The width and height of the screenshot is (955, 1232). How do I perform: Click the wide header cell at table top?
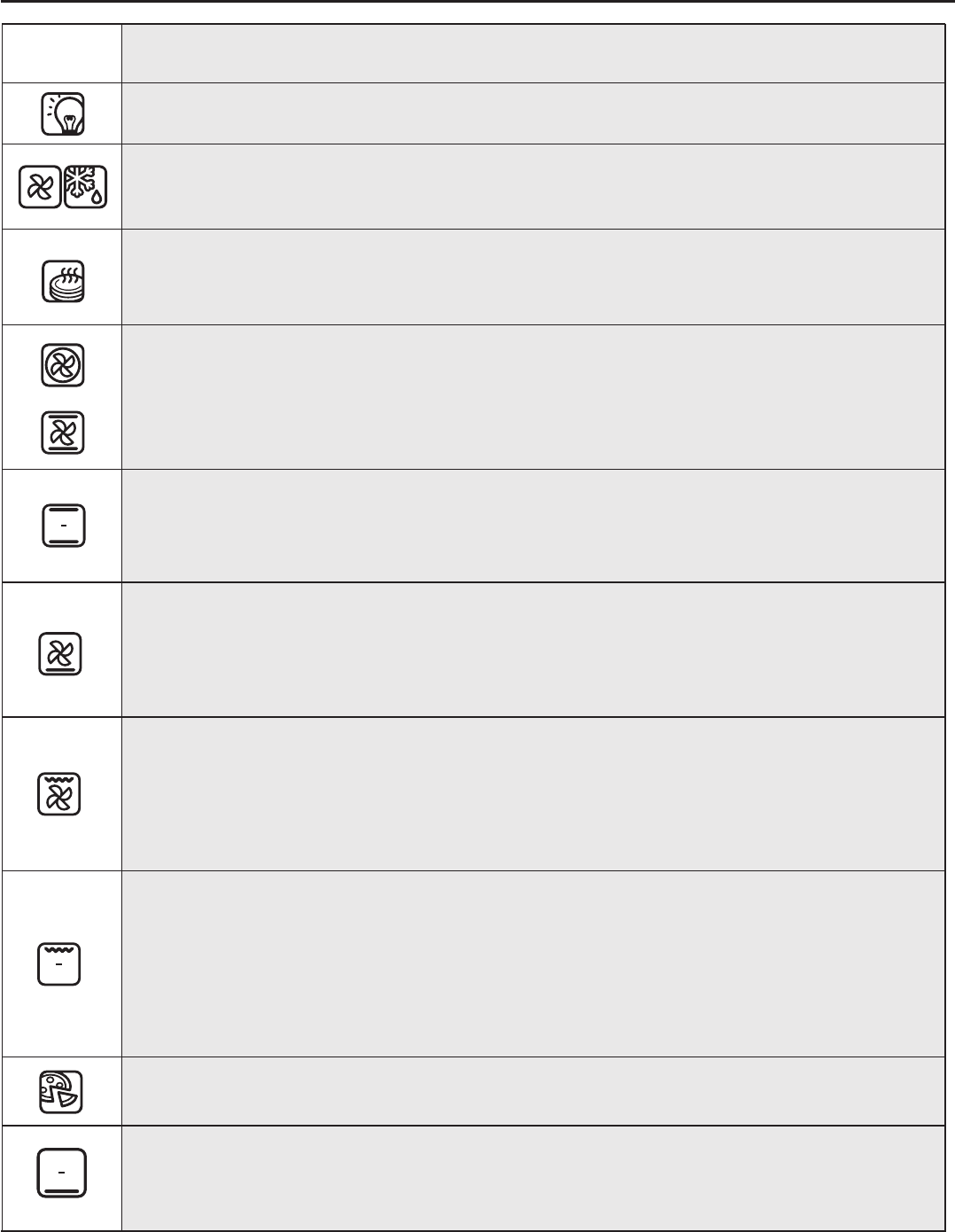(x=532, y=53)
